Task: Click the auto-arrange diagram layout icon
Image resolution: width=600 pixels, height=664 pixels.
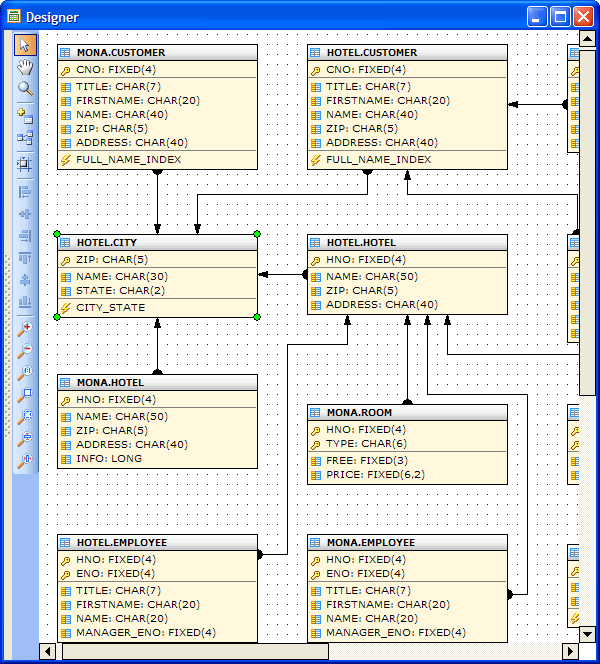Action: tap(25, 138)
